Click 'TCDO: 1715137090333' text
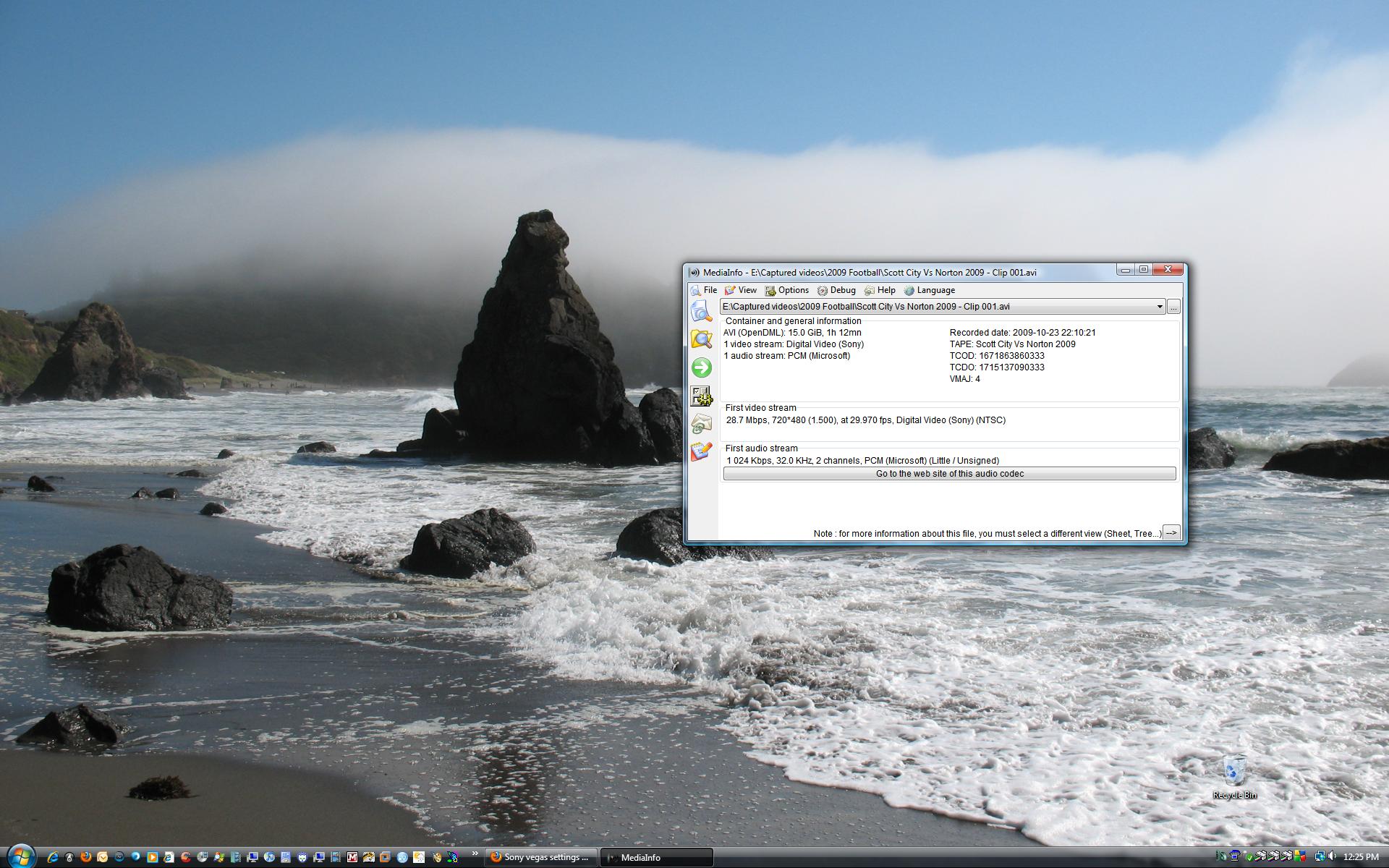 click(997, 367)
